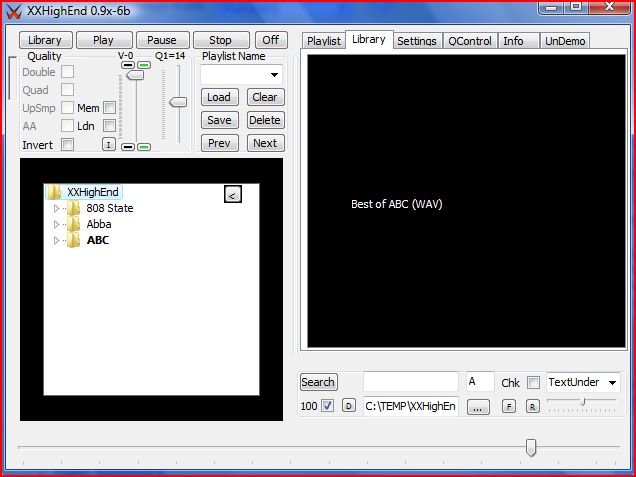Start playback with the Play button
Viewport: 636px width, 477px height.
(x=104, y=40)
